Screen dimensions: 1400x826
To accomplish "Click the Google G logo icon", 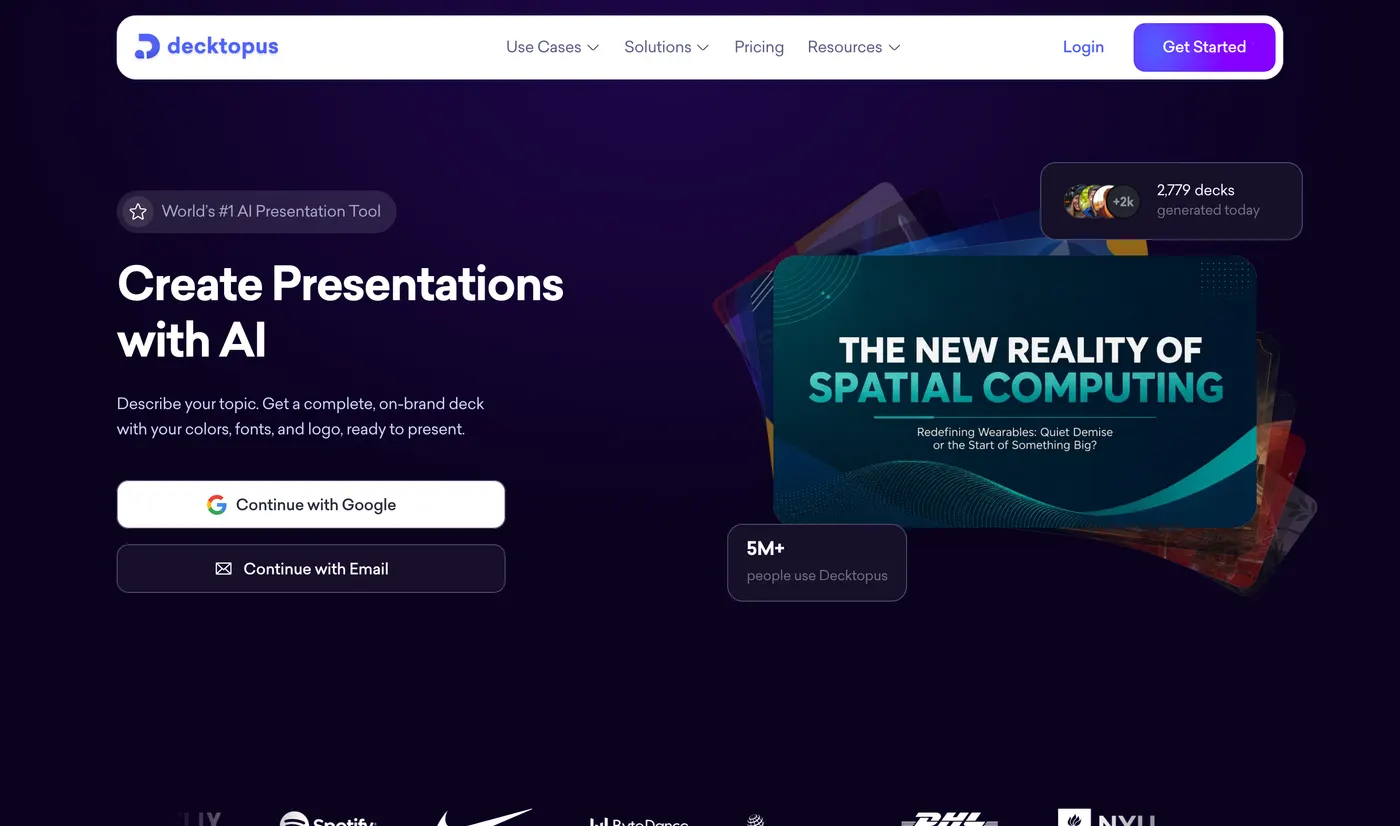I will coord(217,505).
